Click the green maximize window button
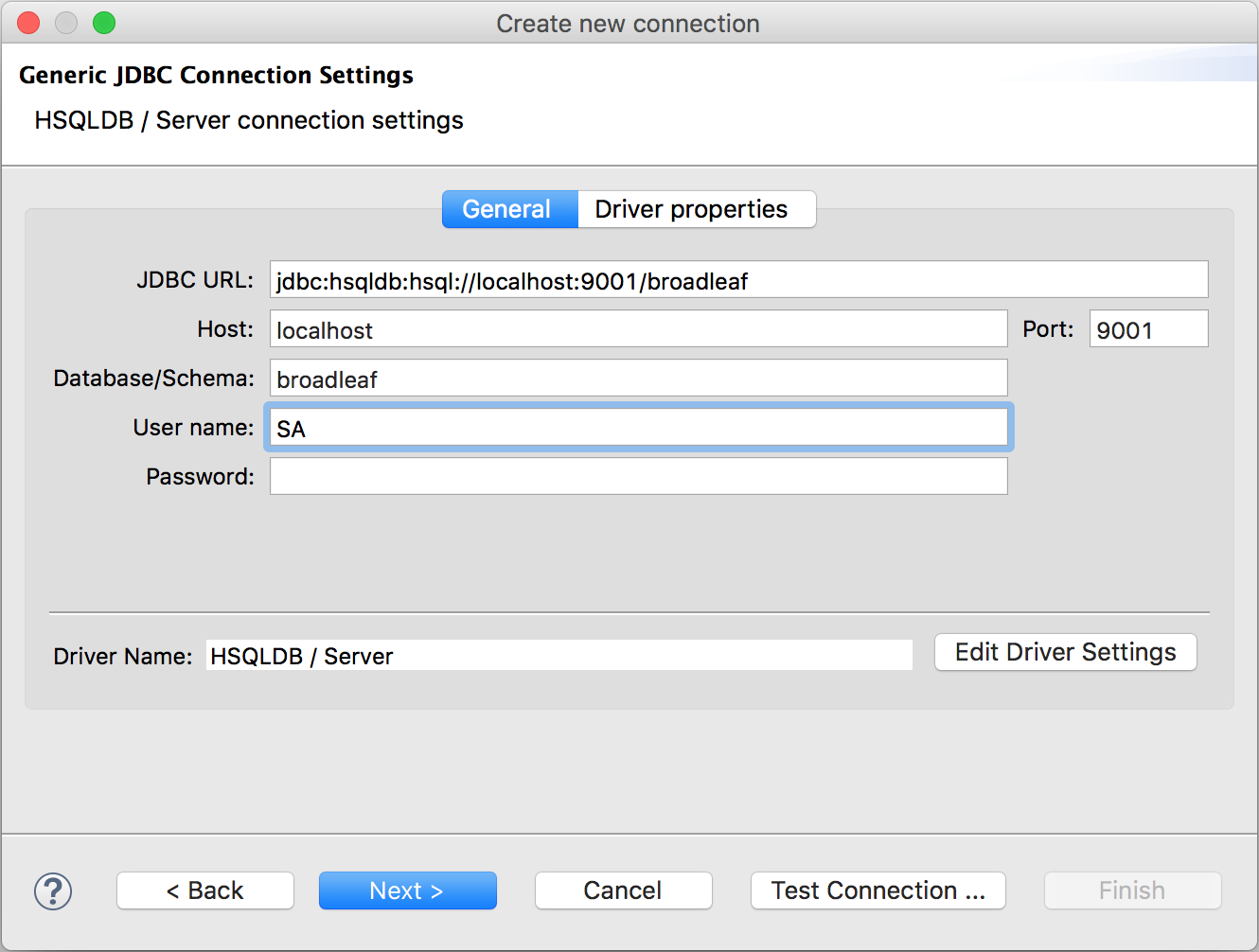This screenshot has width=1259, height=952. tap(104, 23)
